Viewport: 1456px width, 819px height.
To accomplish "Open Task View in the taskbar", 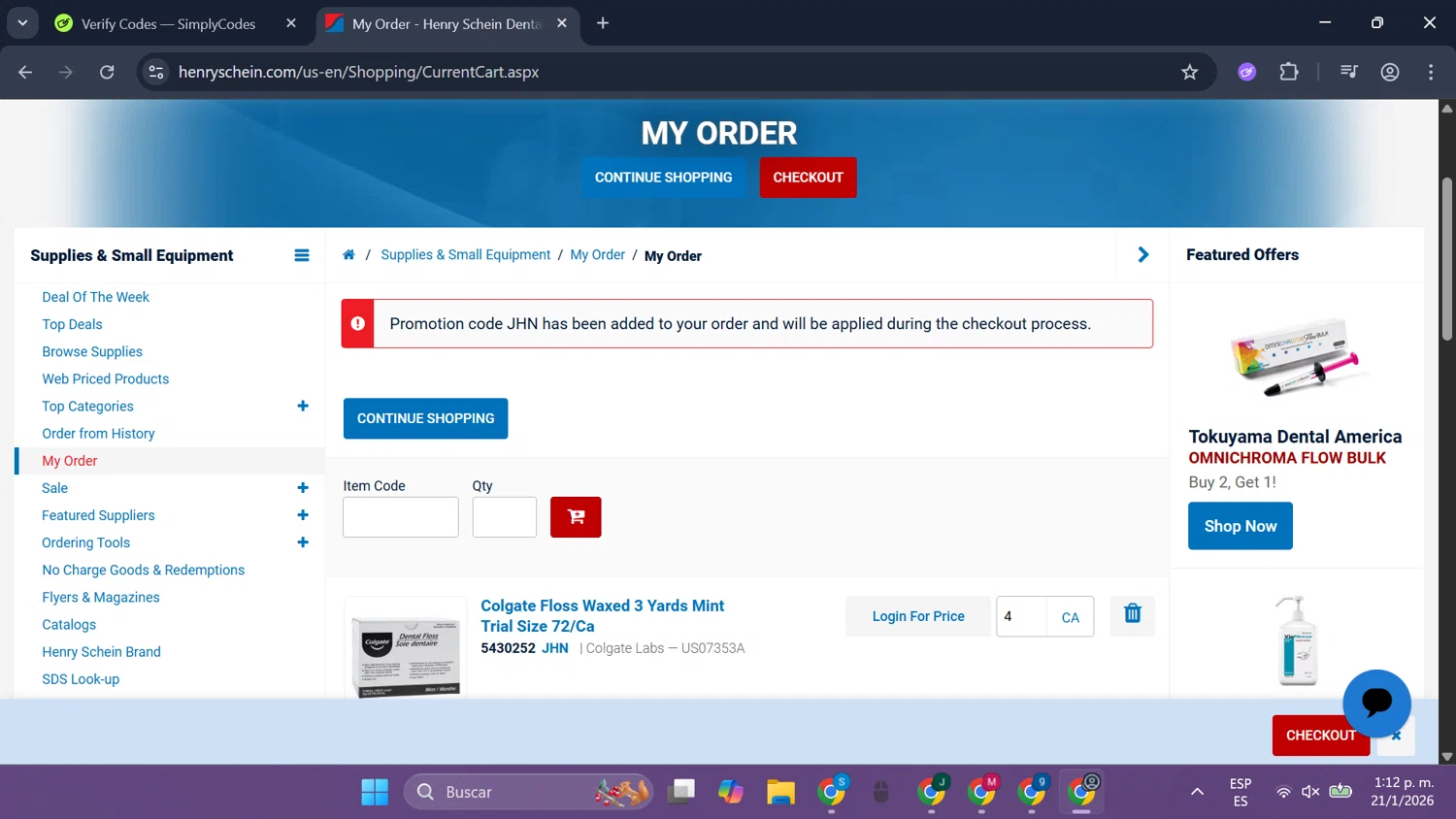I will click(x=681, y=792).
